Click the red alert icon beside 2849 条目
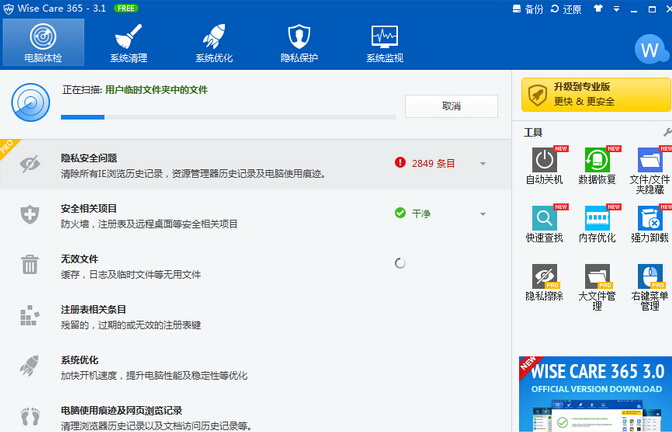The image size is (672, 432). point(400,162)
